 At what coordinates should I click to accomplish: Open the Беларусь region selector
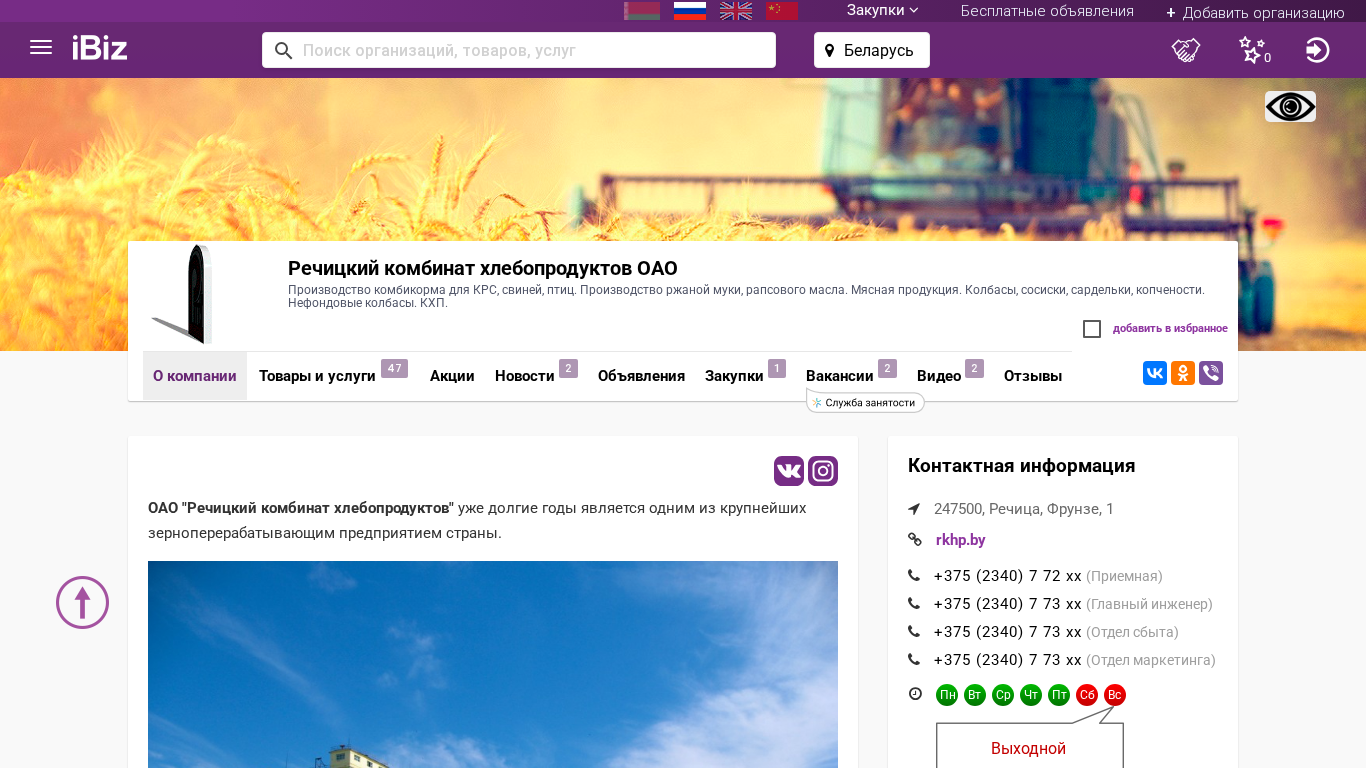(x=872, y=50)
